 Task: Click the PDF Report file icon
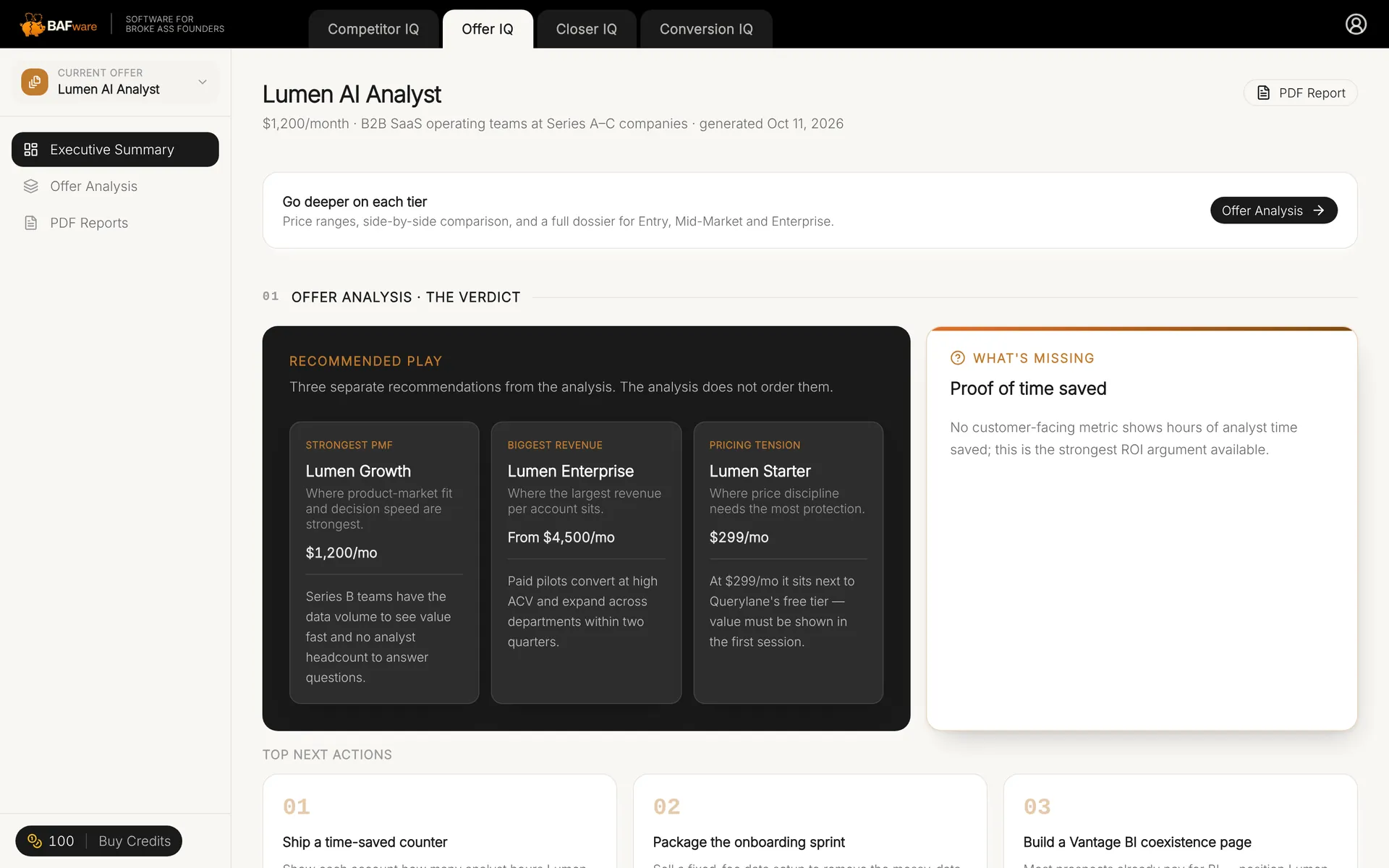click(1263, 93)
